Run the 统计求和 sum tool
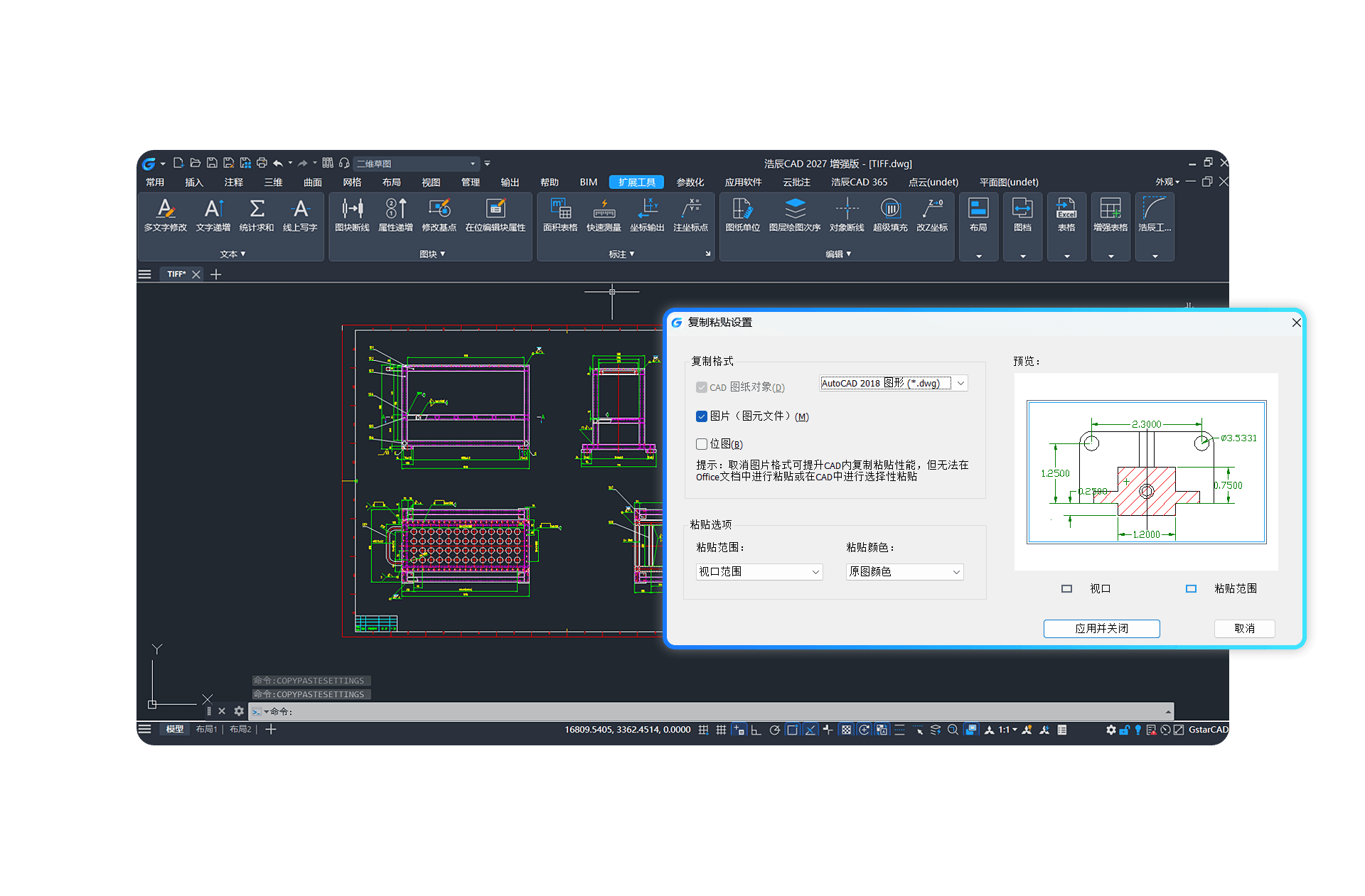The image size is (1365, 896). [257, 215]
